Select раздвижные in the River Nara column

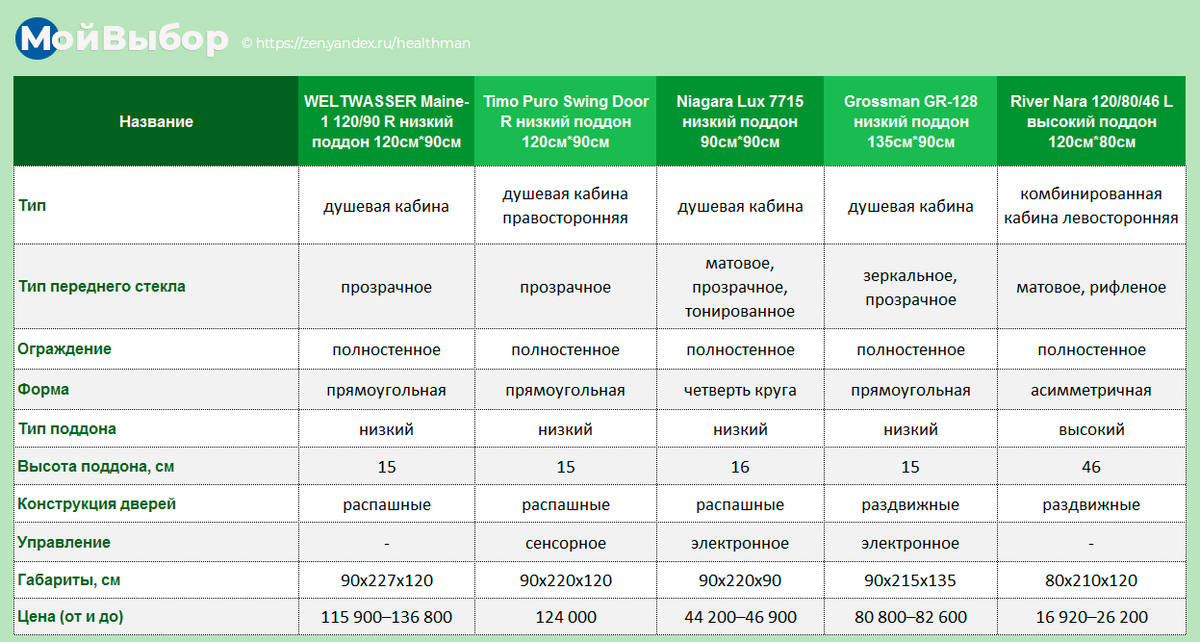[1091, 505]
